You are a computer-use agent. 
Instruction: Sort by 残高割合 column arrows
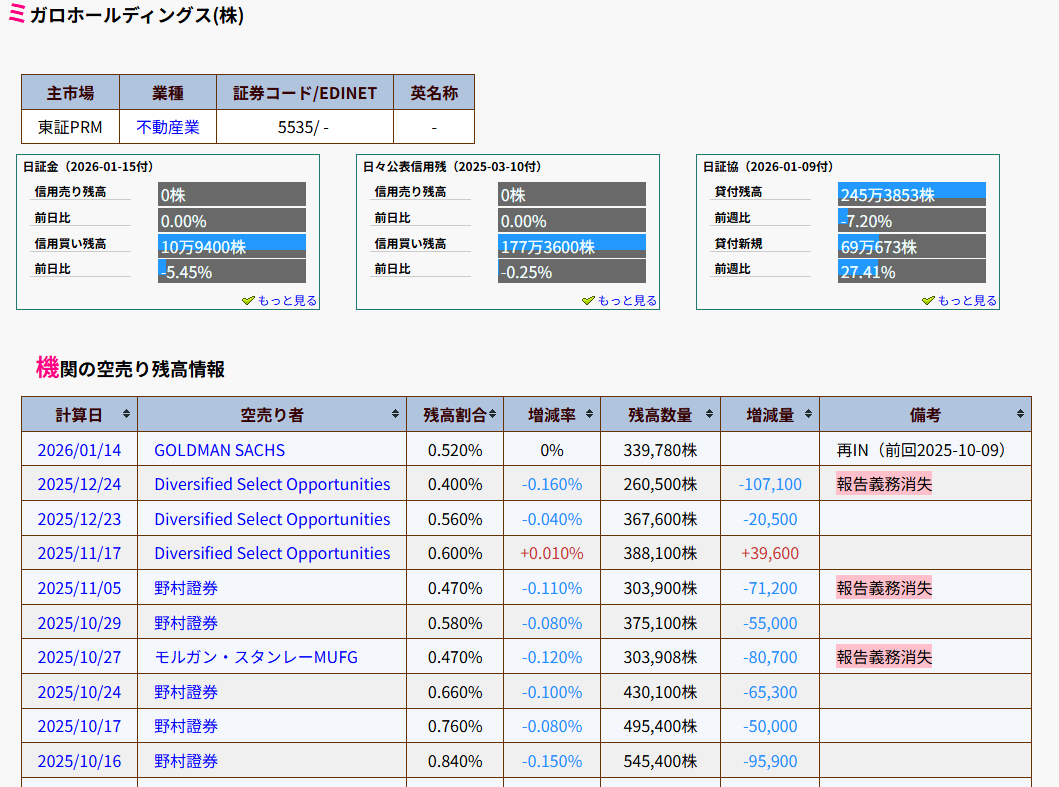coord(492,414)
